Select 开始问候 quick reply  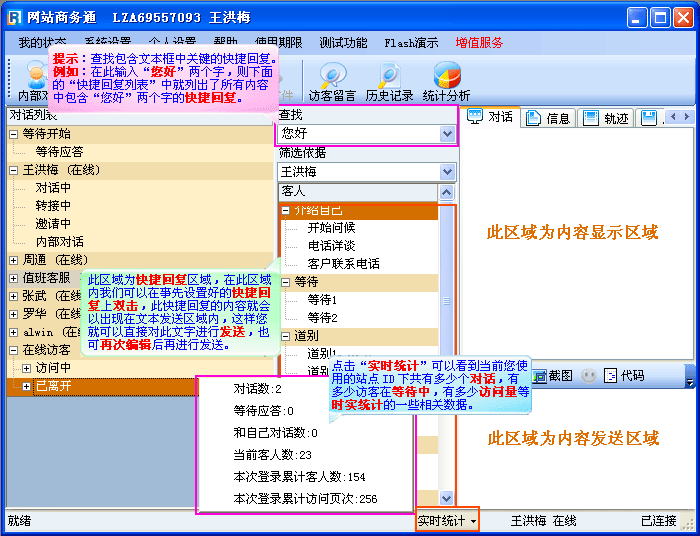(x=330, y=228)
